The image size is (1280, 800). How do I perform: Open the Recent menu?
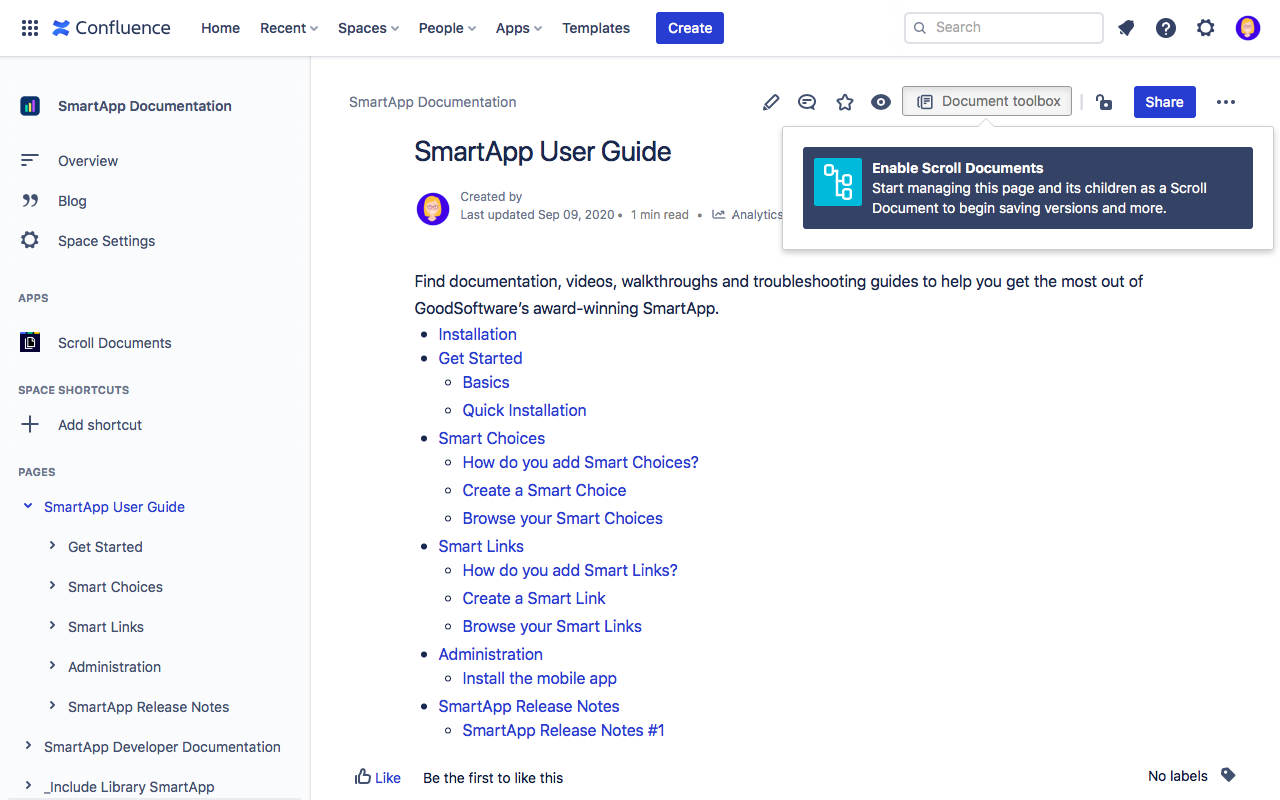click(x=288, y=28)
